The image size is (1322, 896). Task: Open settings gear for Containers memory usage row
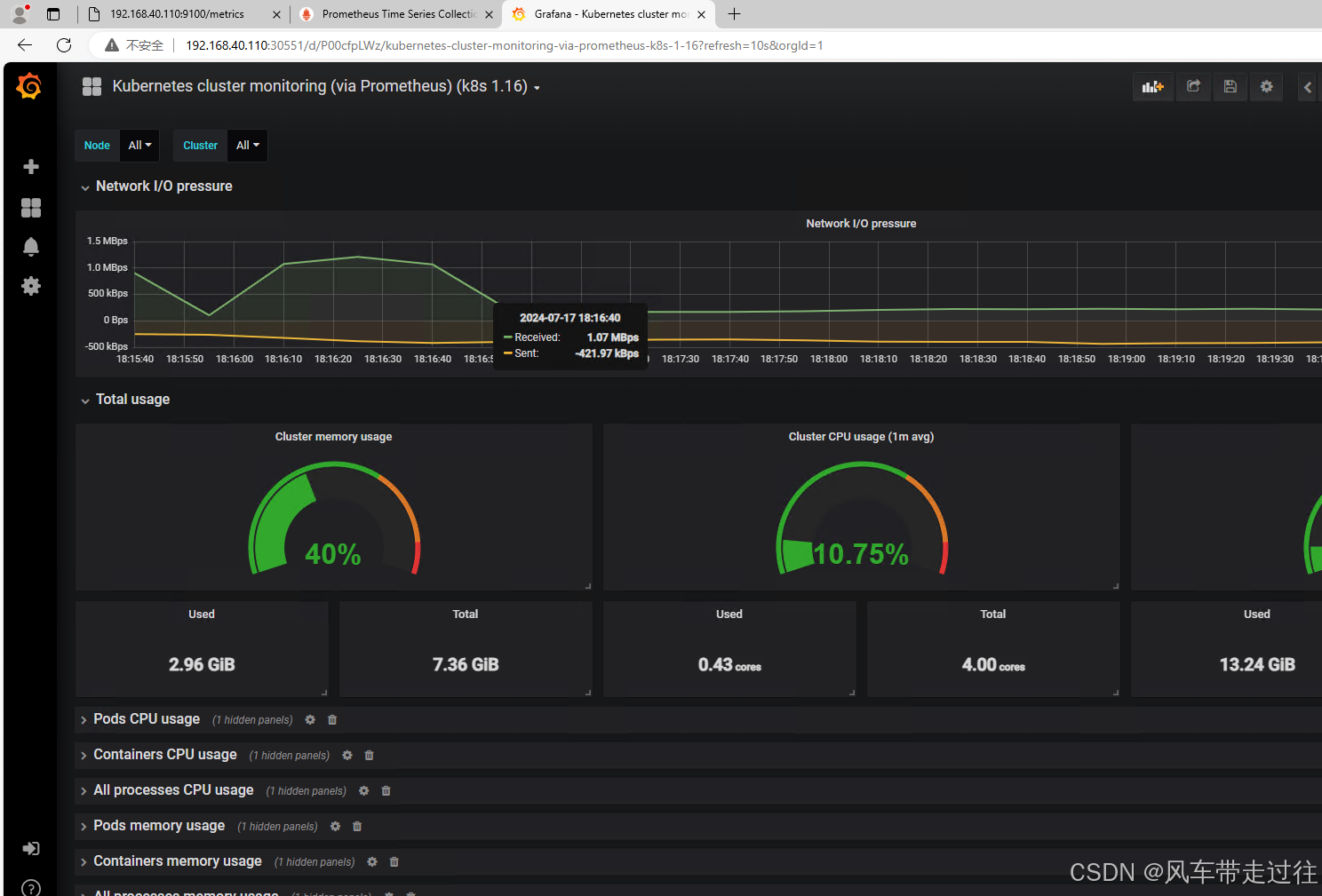click(372, 862)
